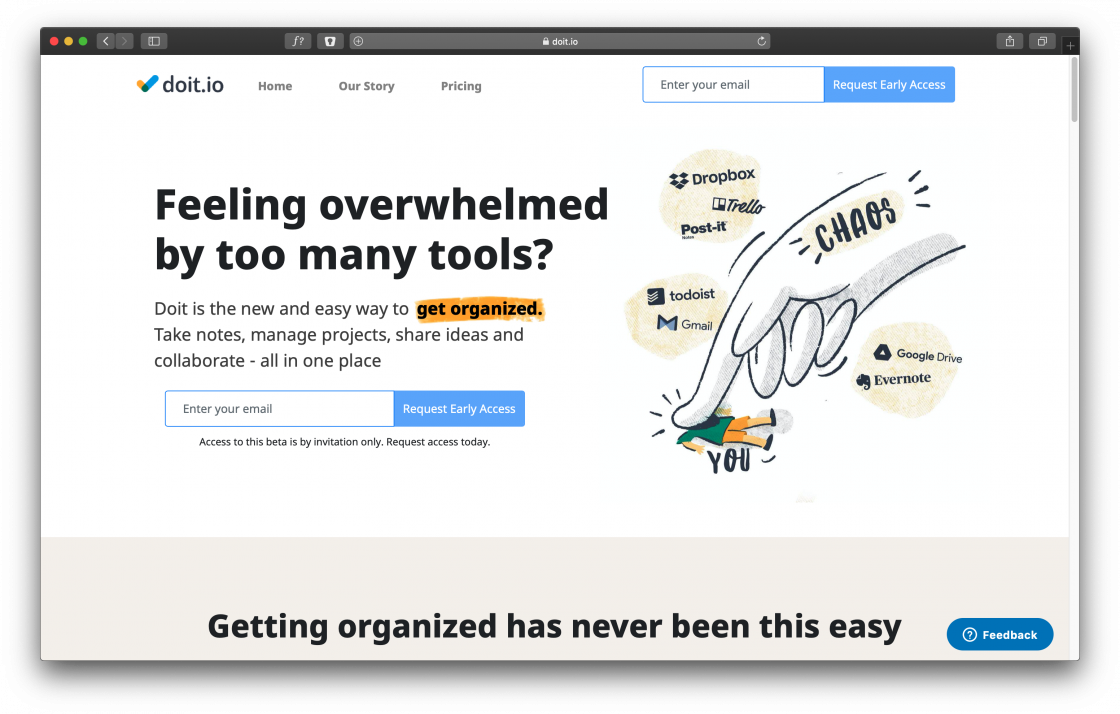
Task: Click header Request Early Access button
Action: tap(889, 85)
